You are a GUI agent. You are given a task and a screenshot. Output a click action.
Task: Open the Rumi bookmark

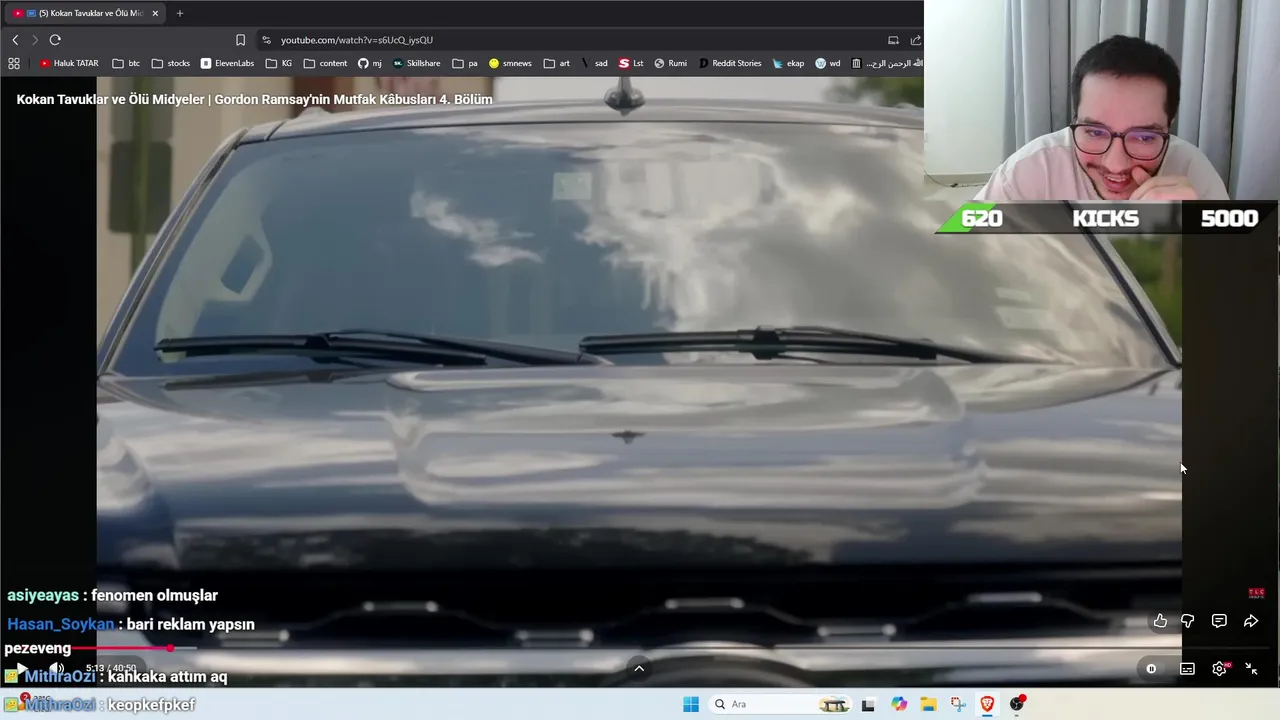pyautogui.click(x=670, y=63)
